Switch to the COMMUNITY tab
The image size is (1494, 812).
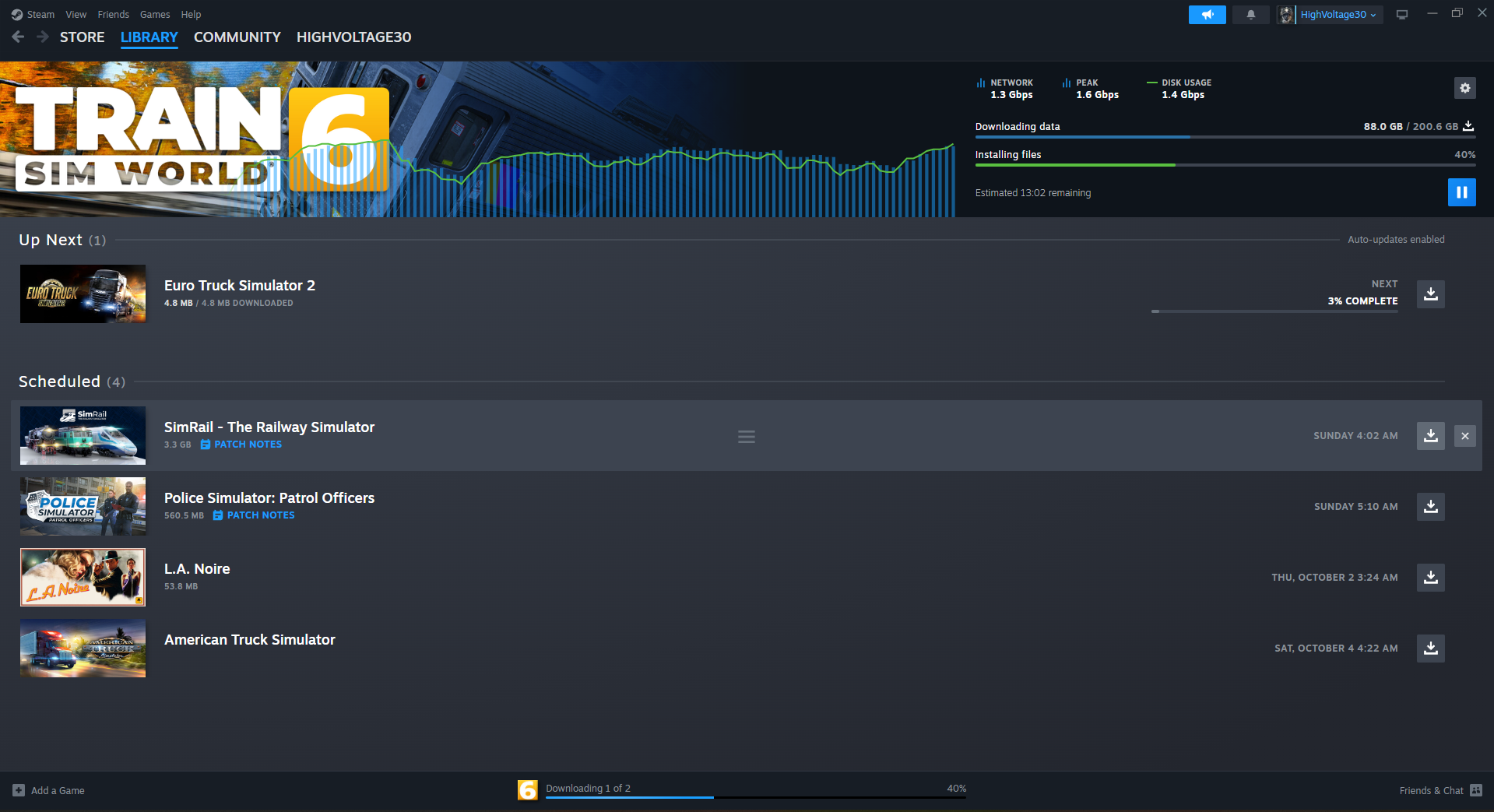[x=237, y=37]
